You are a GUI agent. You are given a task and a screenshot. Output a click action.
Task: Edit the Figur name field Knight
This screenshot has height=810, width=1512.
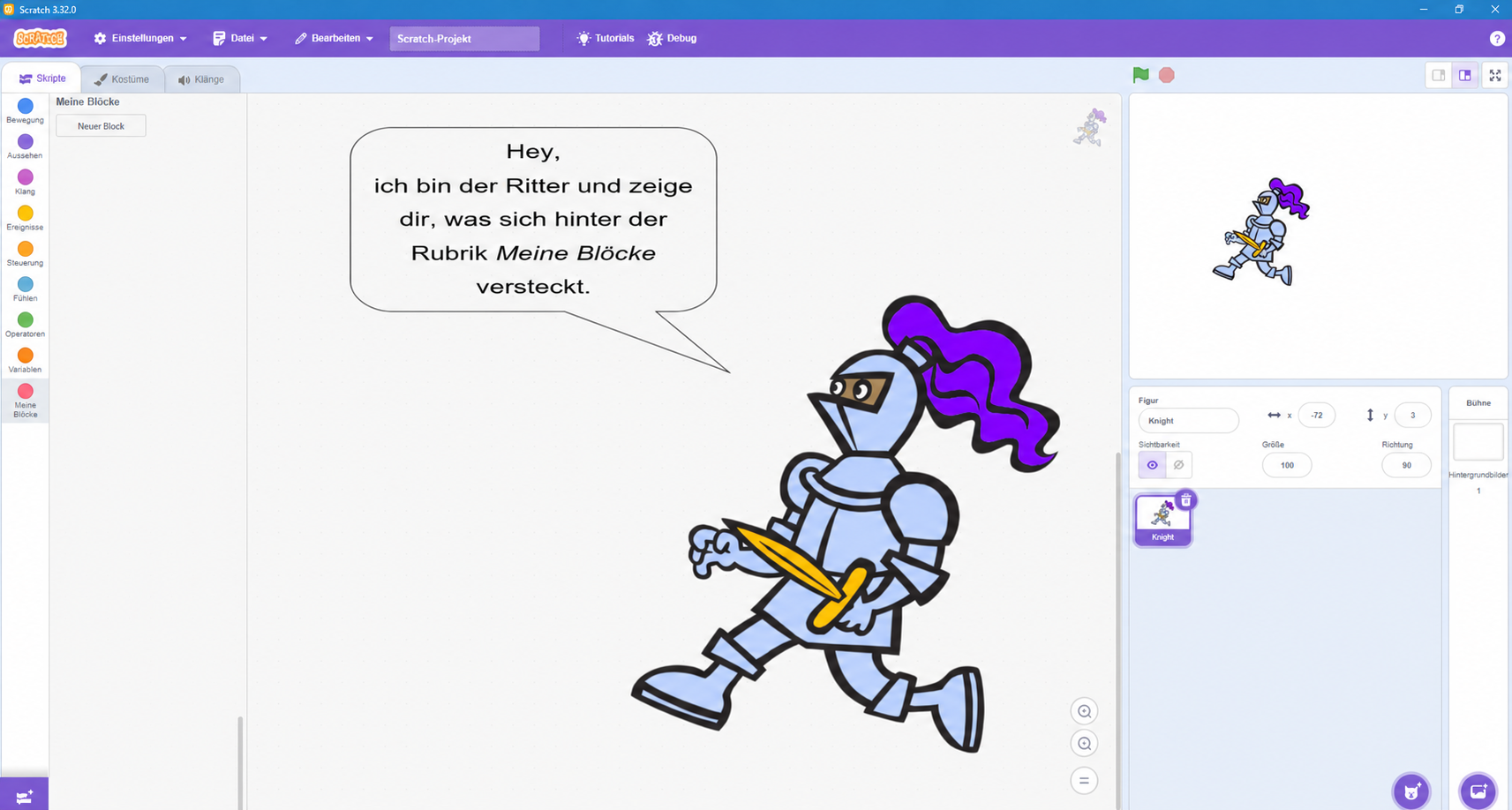(1188, 421)
